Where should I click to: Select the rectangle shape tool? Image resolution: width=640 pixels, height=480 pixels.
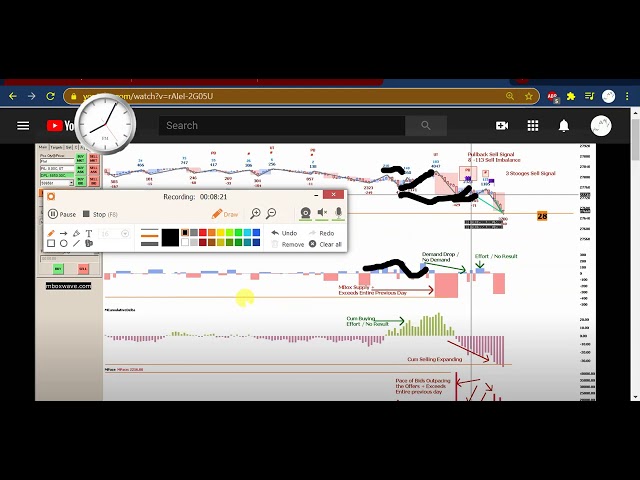point(51,243)
